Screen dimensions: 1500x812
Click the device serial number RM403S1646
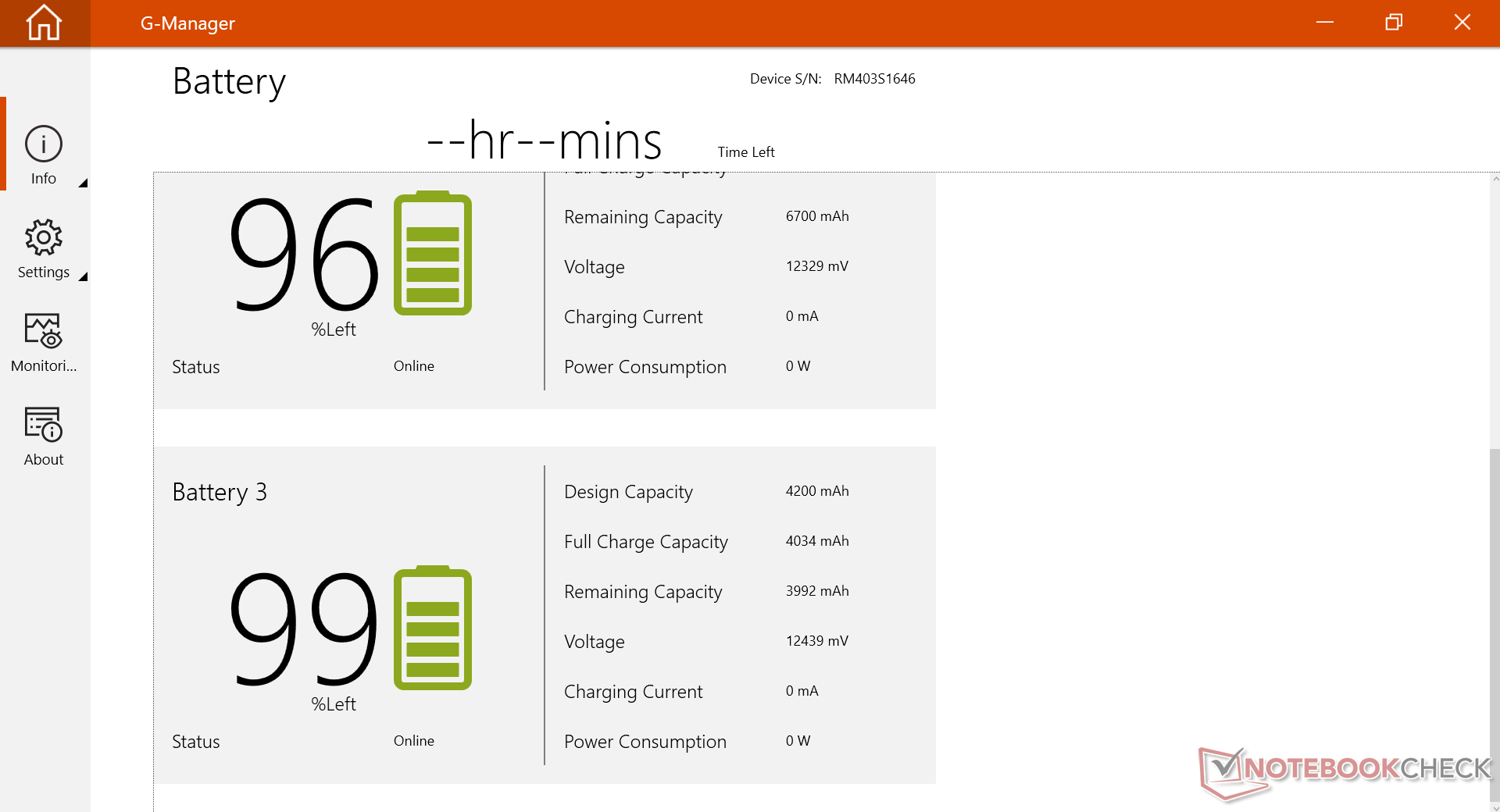pyautogui.click(x=874, y=79)
